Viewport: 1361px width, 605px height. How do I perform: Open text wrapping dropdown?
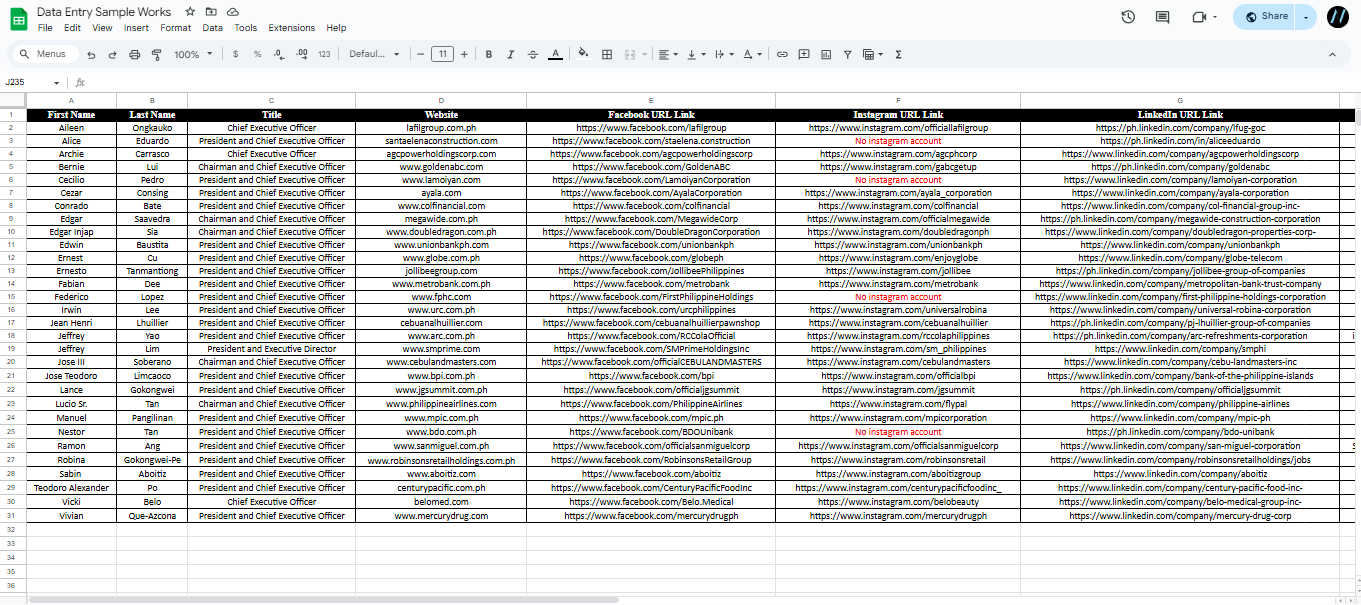[725, 54]
